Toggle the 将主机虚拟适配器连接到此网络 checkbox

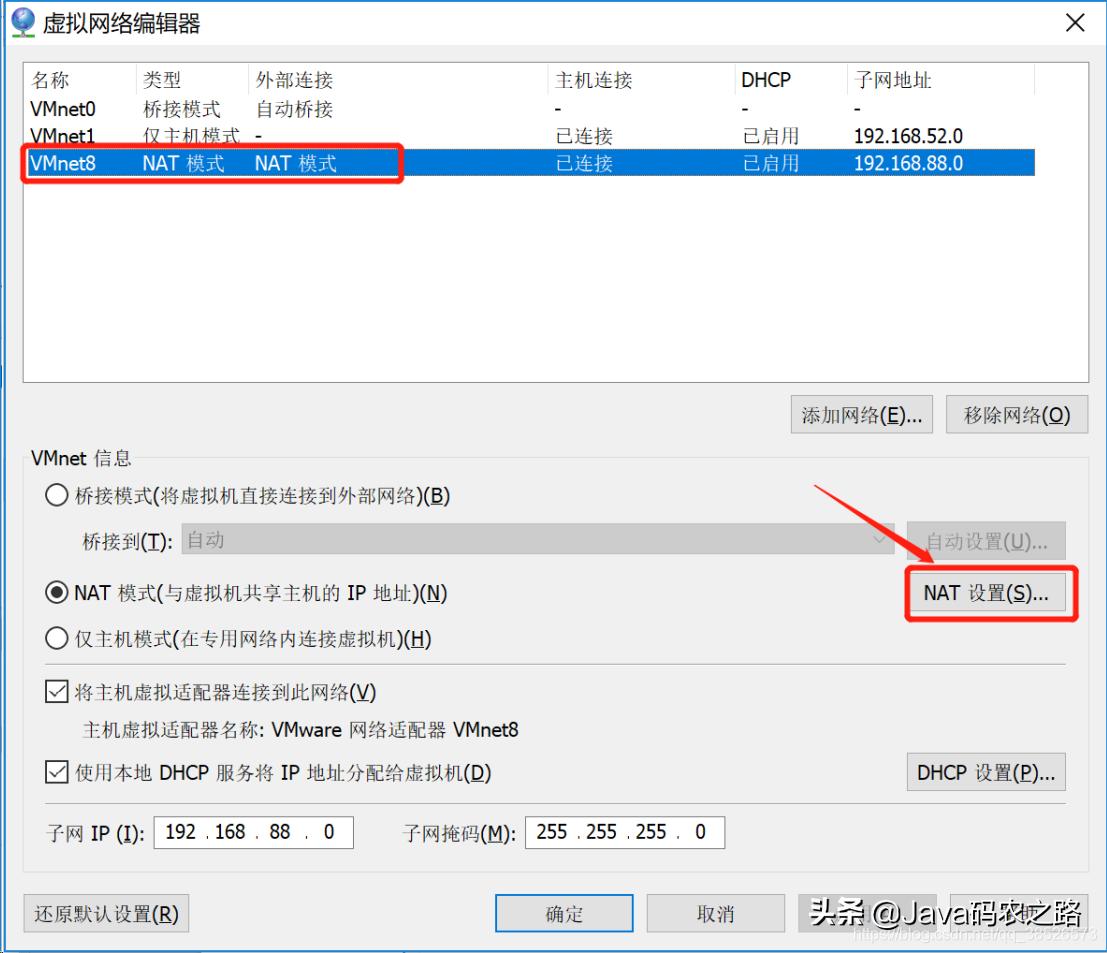click(57, 691)
